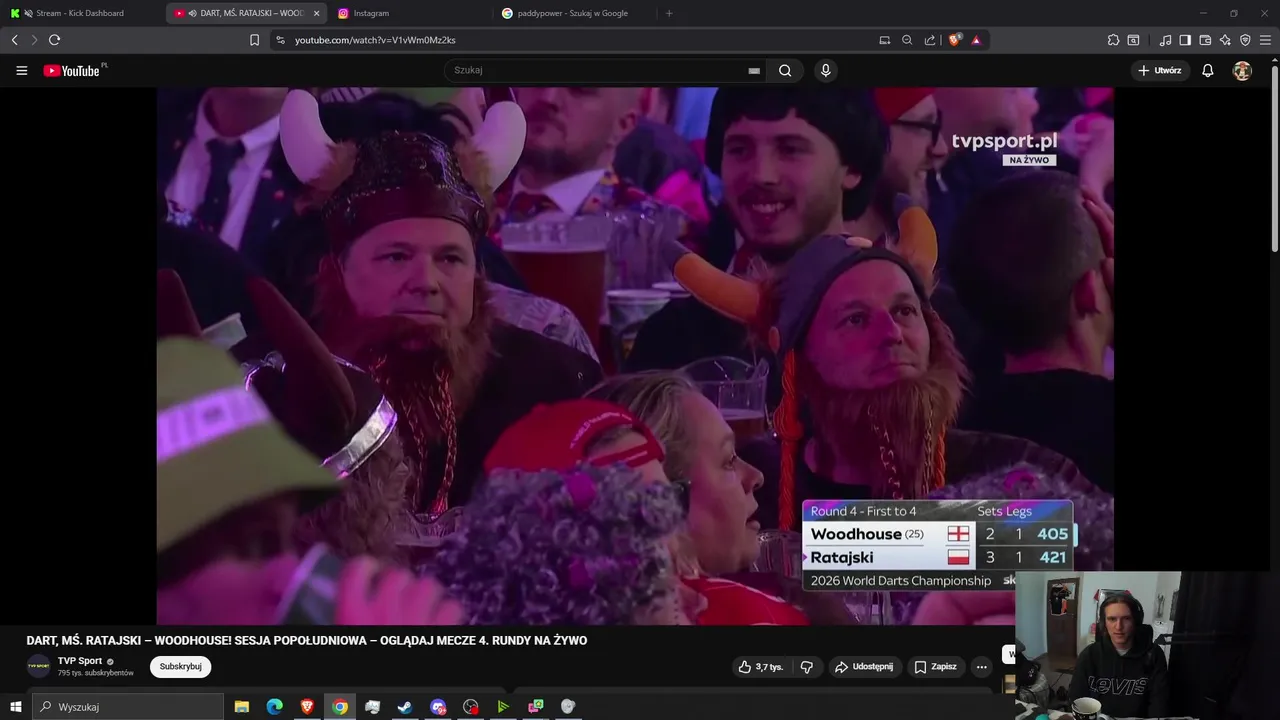Open the TVP Sport channel avatar

(x=38, y=667)
